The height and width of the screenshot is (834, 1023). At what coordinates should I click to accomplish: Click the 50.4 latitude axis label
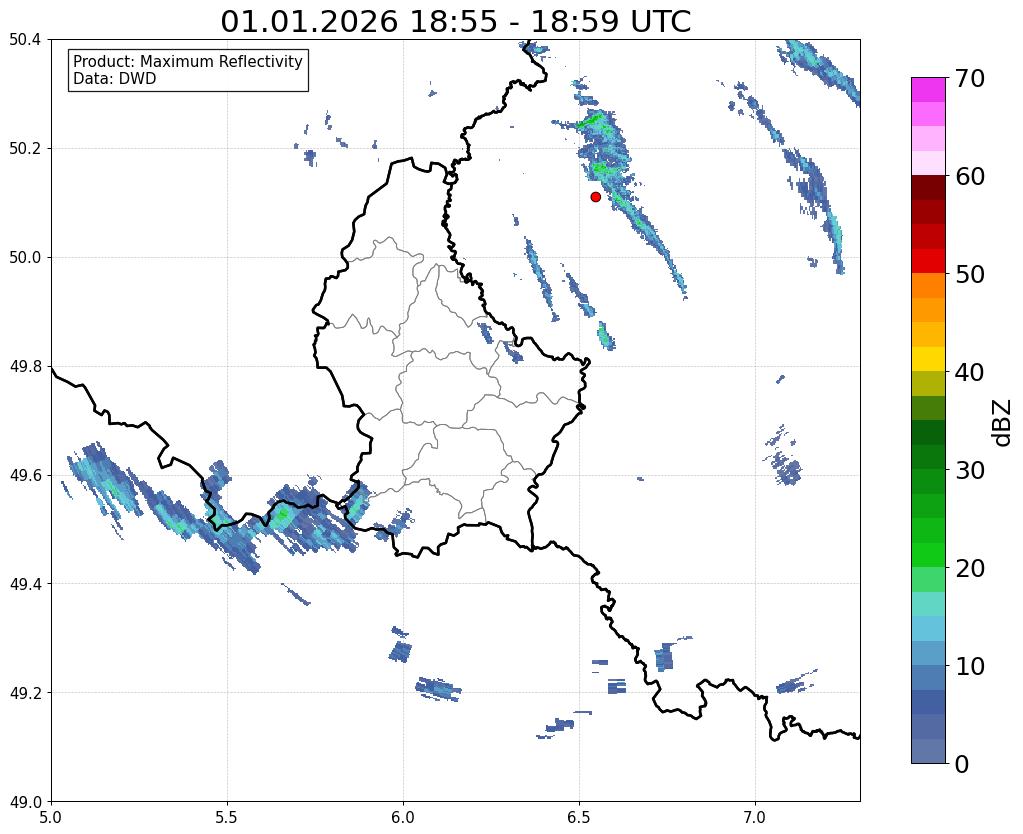tap(25, 40)
